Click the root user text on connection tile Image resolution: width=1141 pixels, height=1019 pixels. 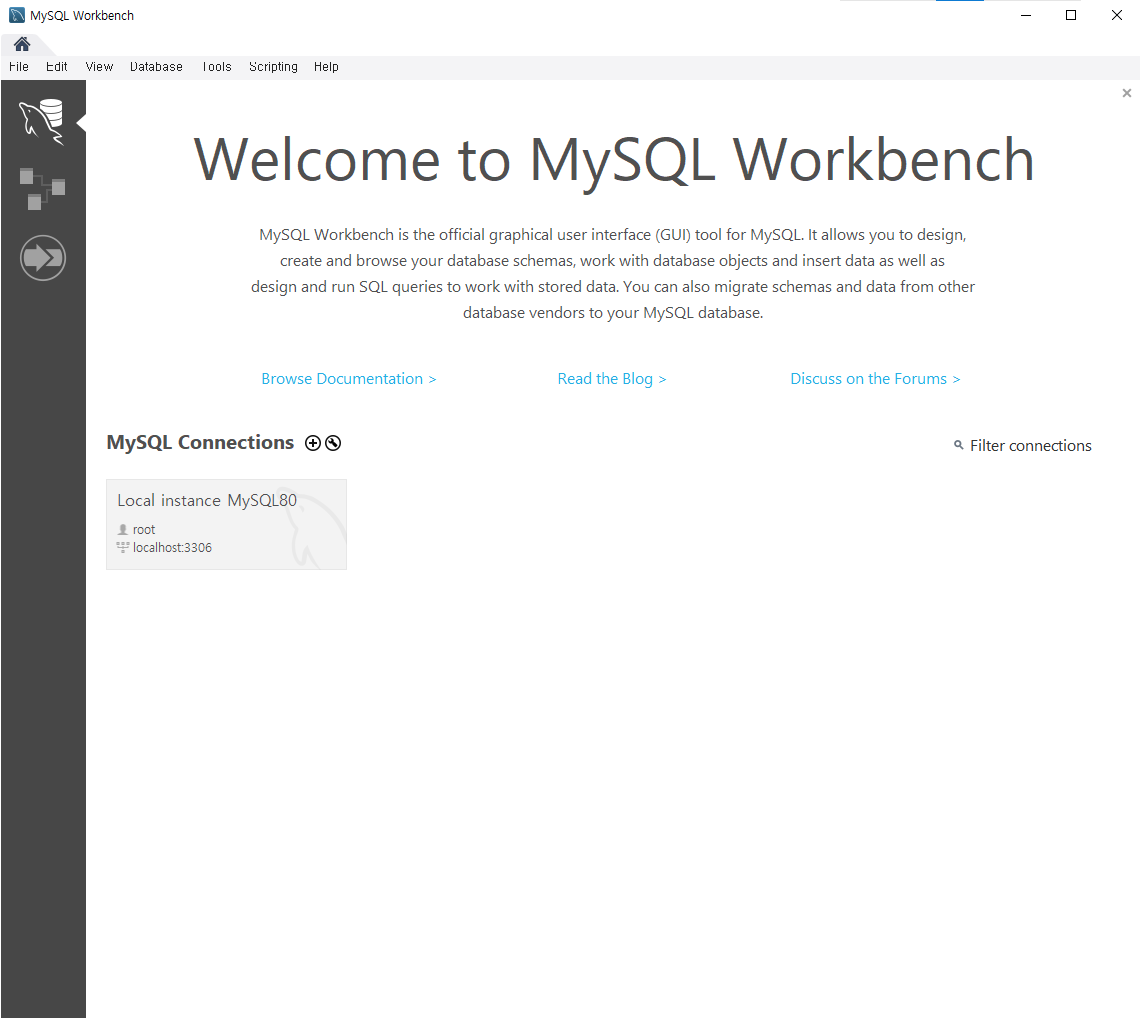click(x=144, y=530)
